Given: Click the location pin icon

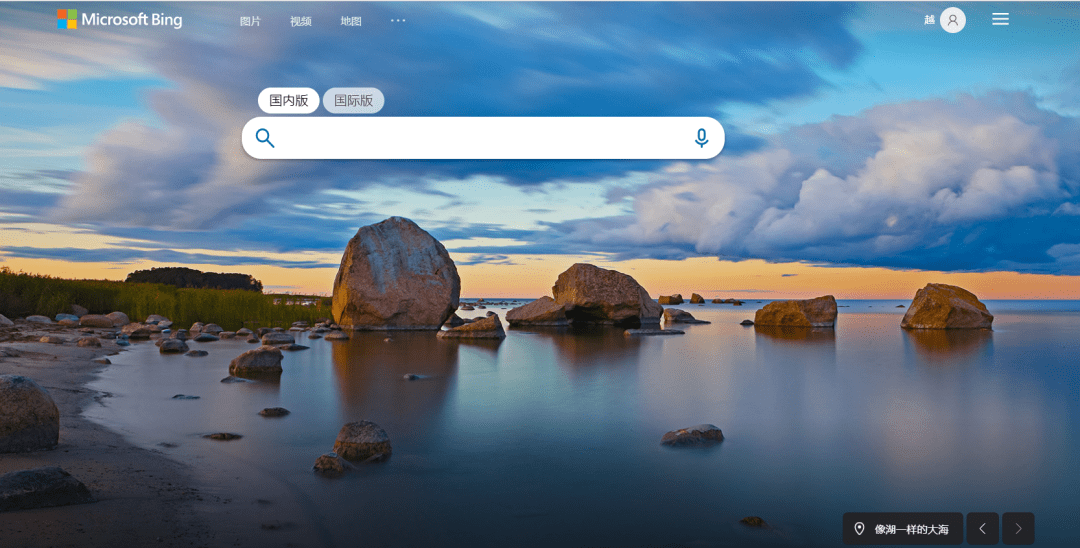Looking at the screenshot, I should (x=859, y=529).
